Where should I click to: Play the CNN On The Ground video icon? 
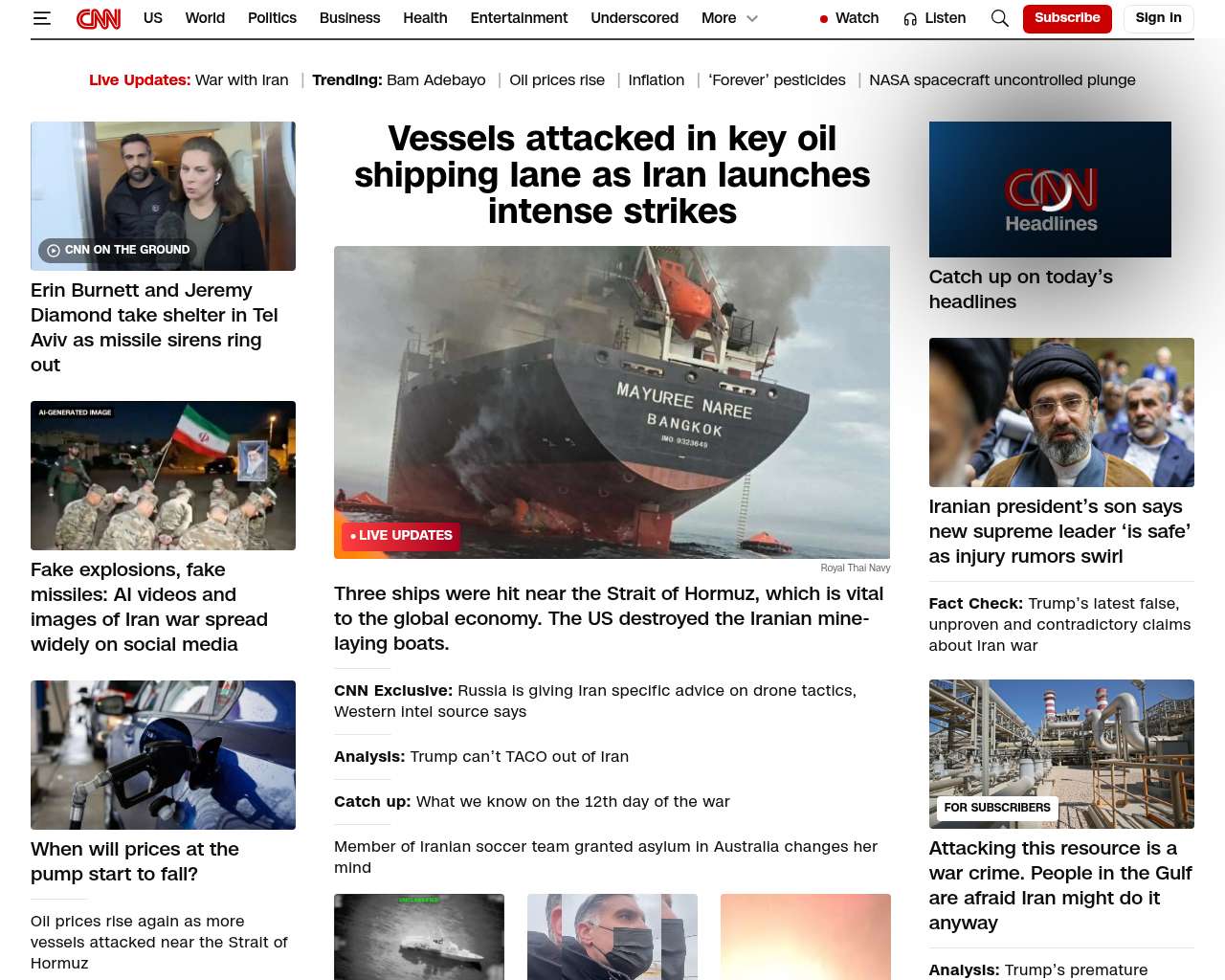[55, 250]
